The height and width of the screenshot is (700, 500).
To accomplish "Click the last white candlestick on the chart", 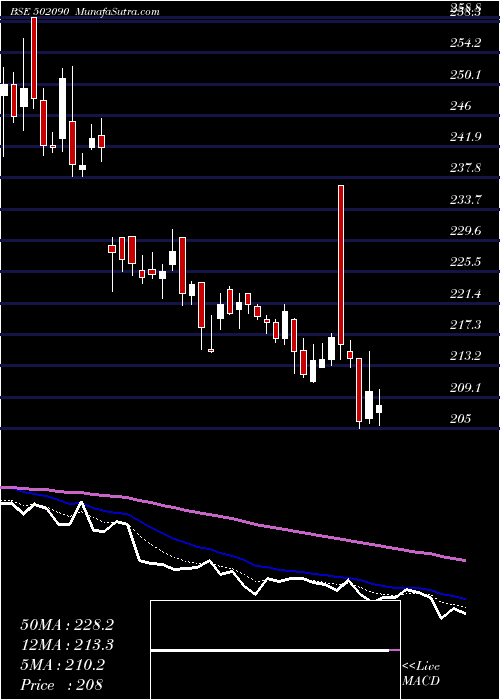I will (379, 409).
